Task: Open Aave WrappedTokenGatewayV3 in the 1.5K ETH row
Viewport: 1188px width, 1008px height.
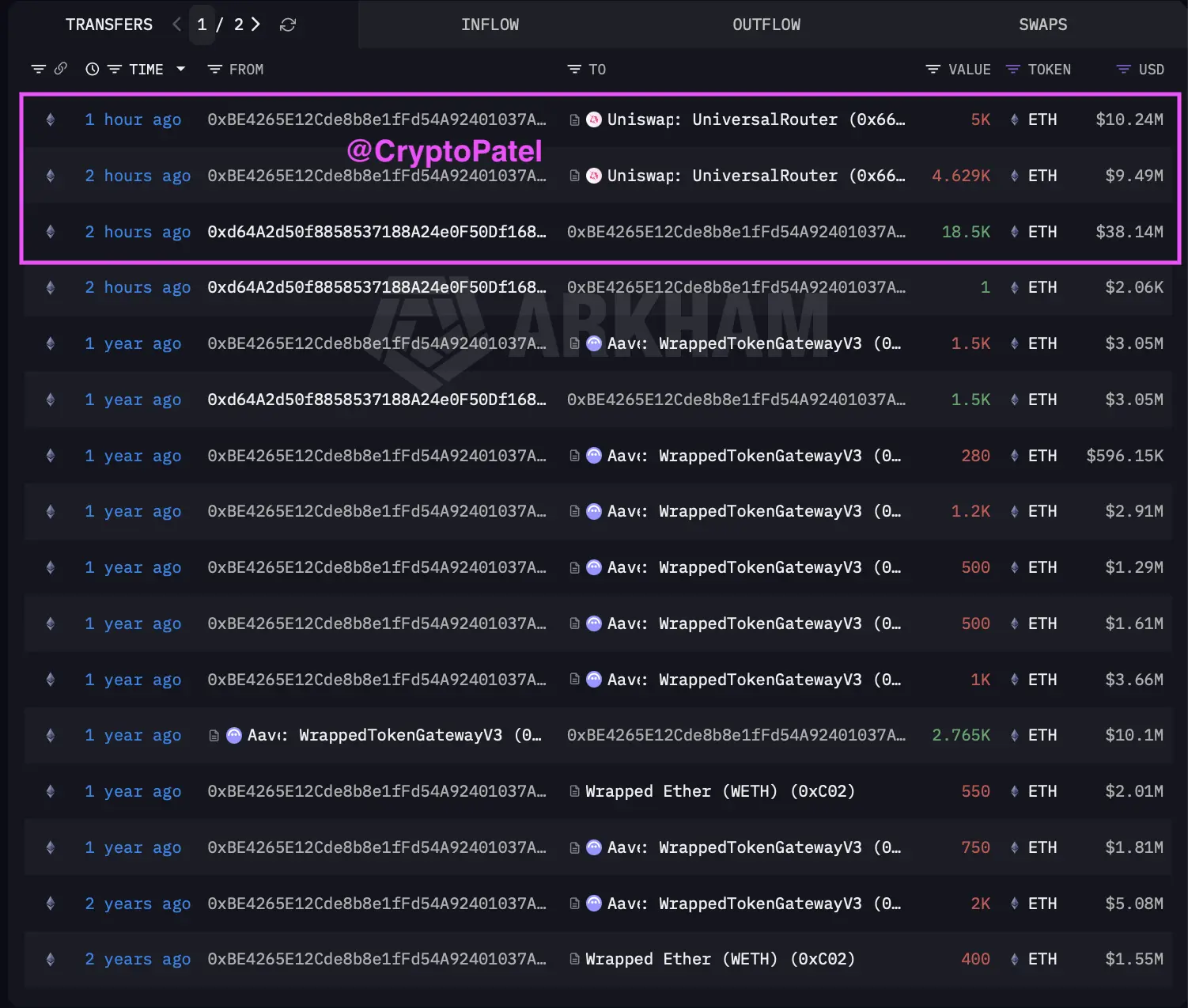Action: (x=754, y=343)
